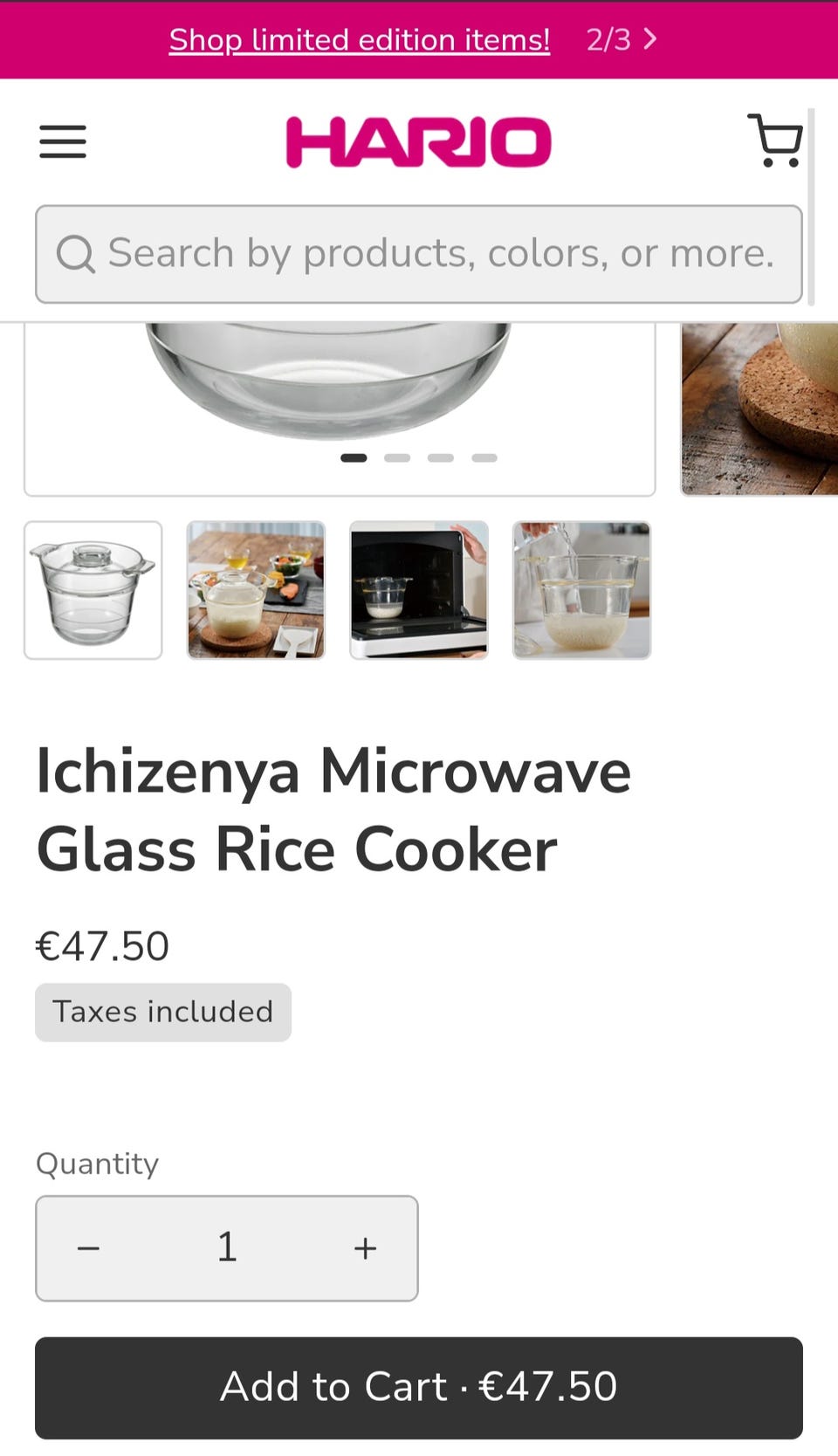The height and width of the screenshot is (1456, 838).
Task: Open the hamburger navigation menu
Action: pos(63,141)
